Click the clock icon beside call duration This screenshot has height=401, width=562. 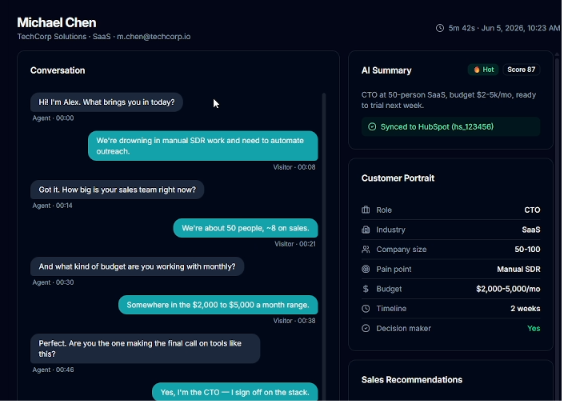click(440, 28)
